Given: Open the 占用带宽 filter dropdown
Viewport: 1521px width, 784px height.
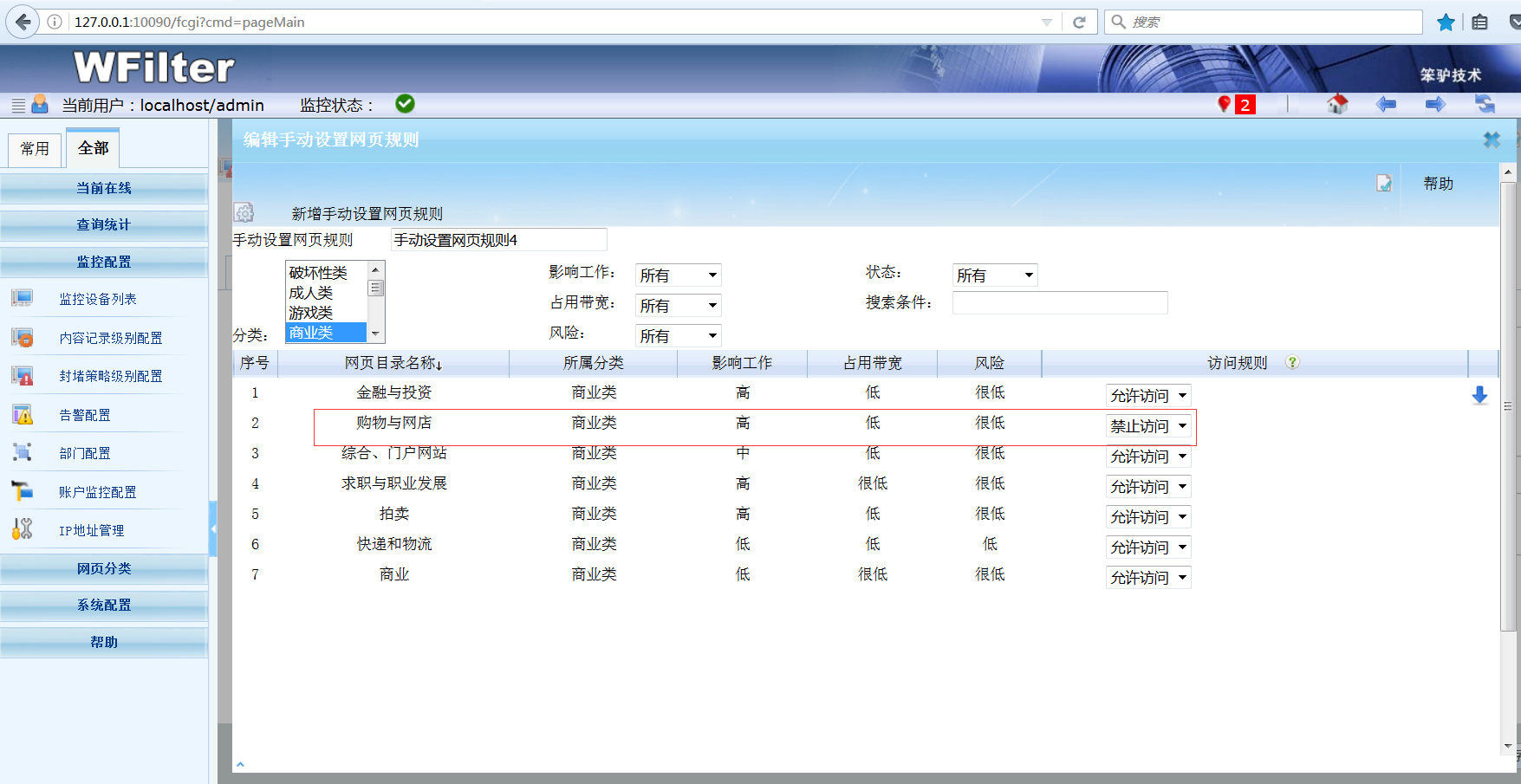Looking at the screenshot, I should [678, 306].
